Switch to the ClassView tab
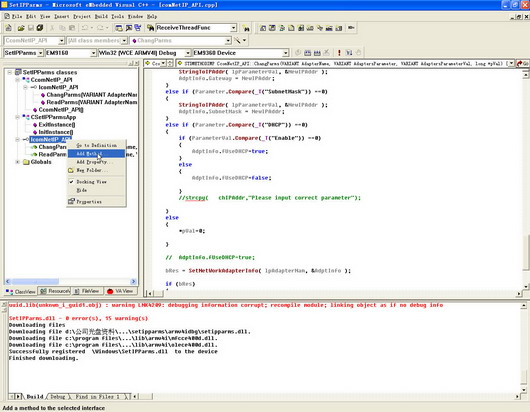530x412 pixels. tap(21, 291)
